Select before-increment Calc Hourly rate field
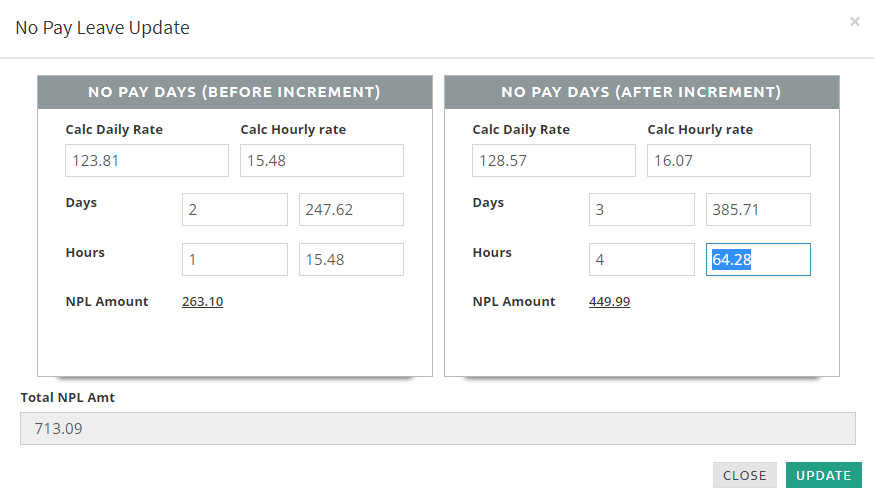The image size is (874, 501). (321, 160)
